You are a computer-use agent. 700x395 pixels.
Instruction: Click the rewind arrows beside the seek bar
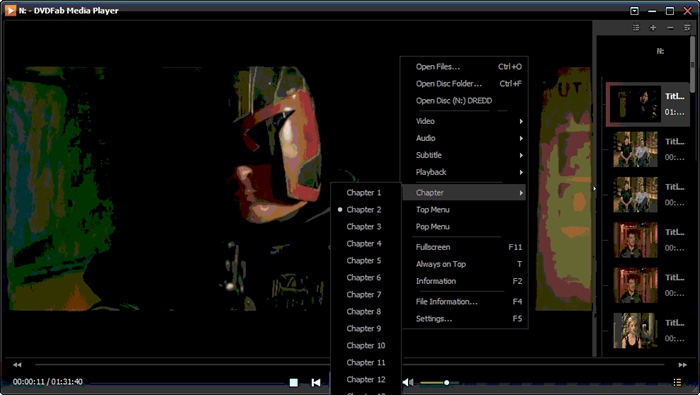(17, 365)
